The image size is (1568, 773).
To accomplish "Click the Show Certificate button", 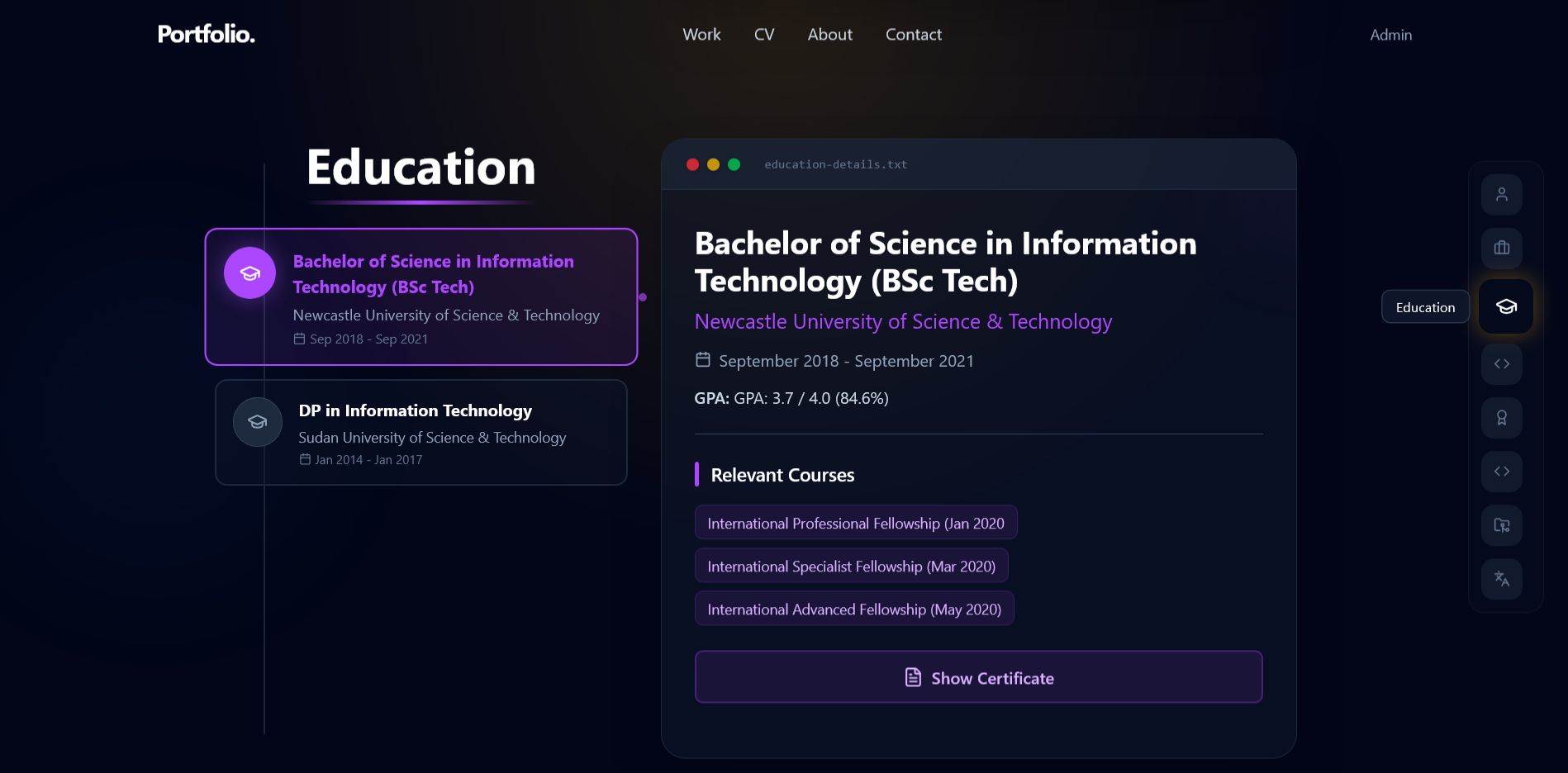I will [x=978, y=677].
